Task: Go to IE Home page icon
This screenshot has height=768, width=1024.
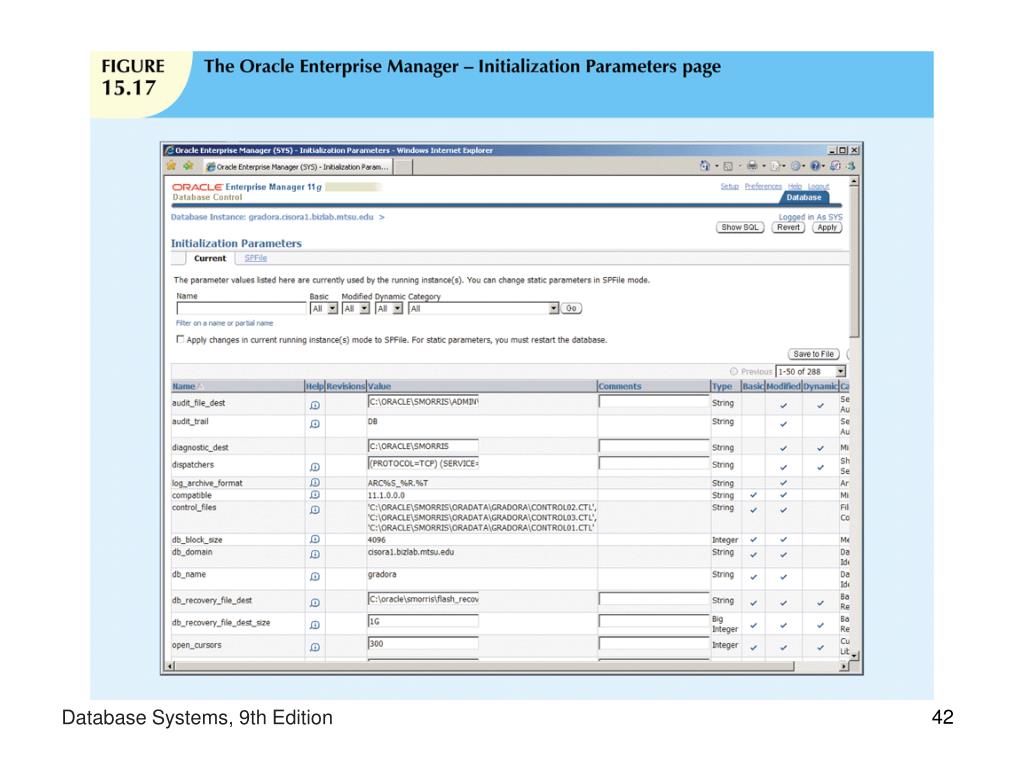Action: coord(705,166)
